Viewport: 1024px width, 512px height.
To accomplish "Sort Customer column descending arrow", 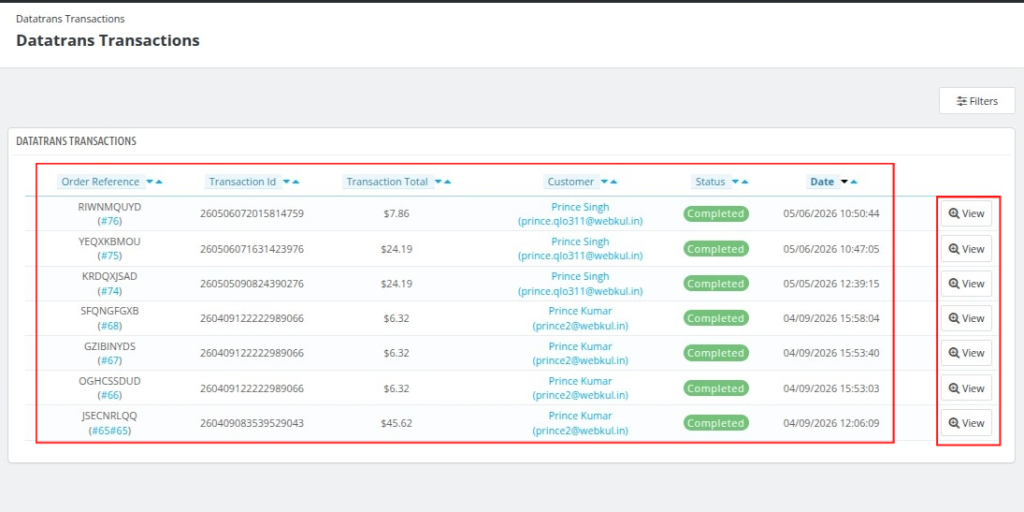I will tap(604, 182).
